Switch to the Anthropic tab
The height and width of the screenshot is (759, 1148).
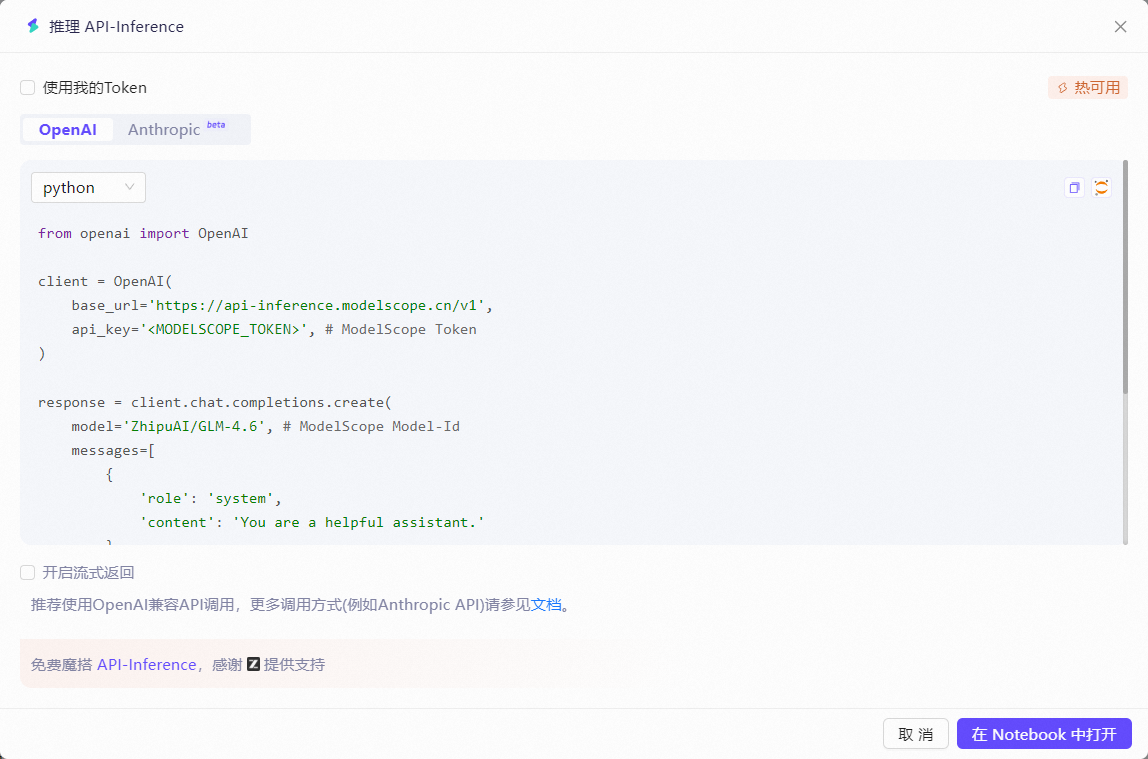[x=164, y=130]
